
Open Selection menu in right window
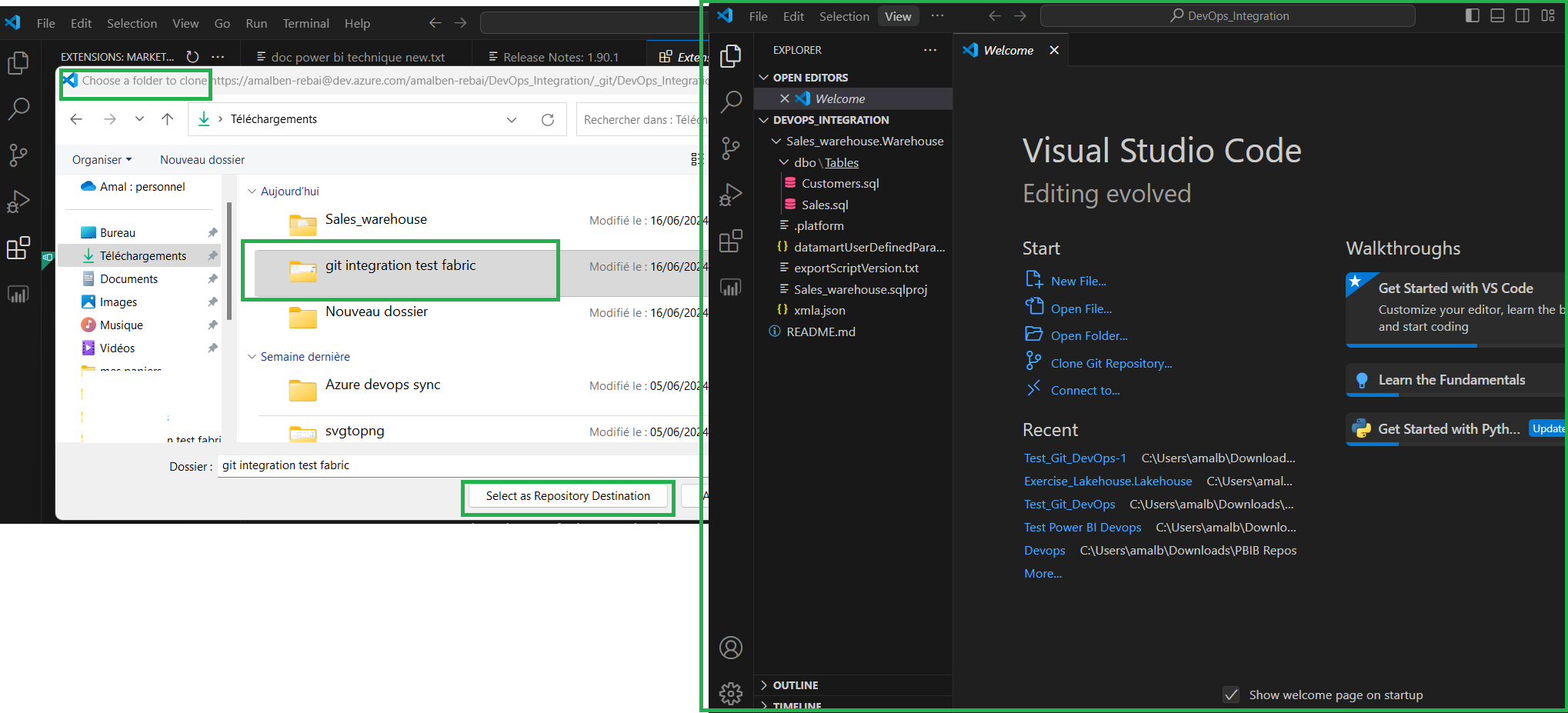tap(844, 16)
